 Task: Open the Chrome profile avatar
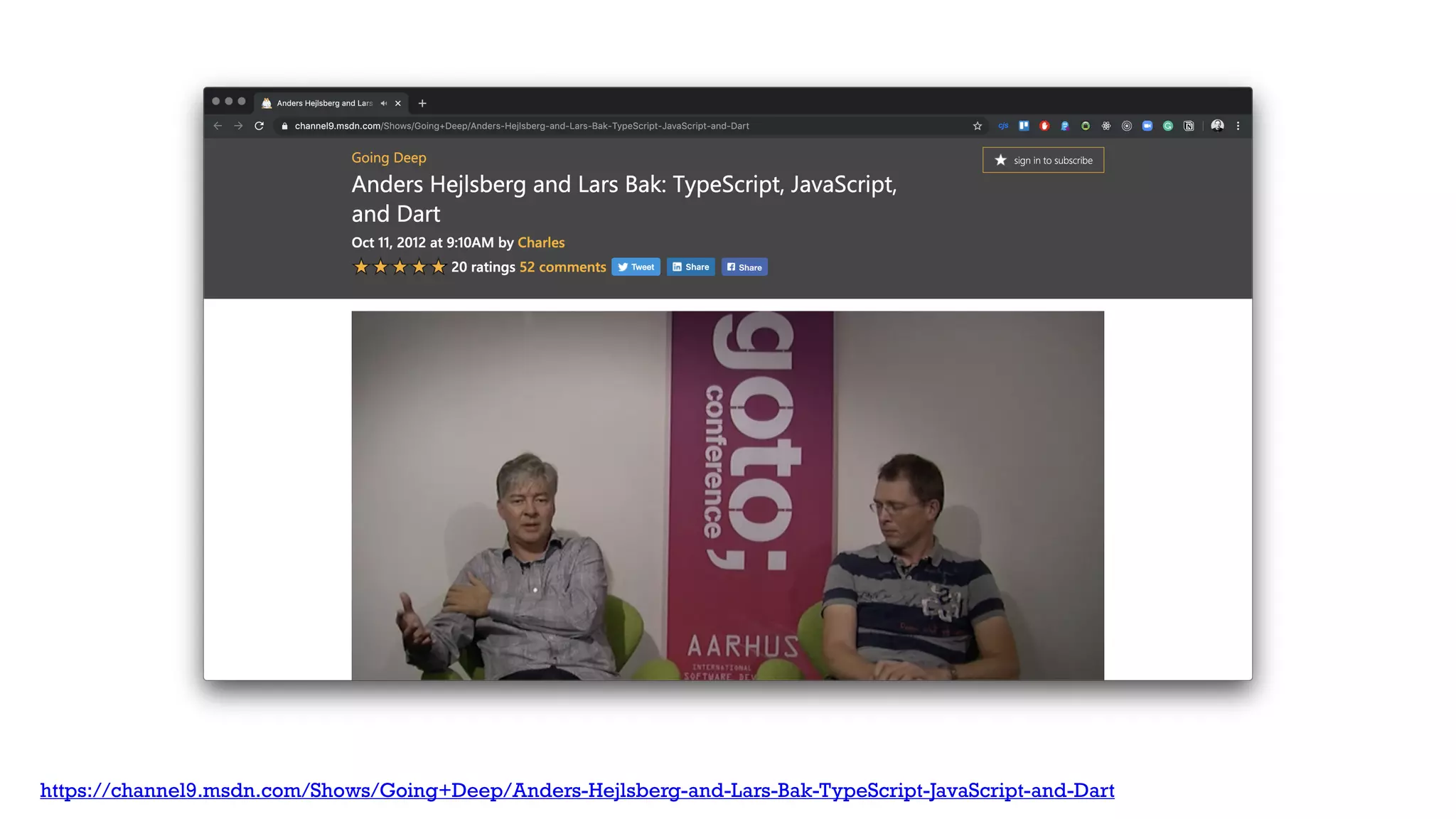point(1218,126)
